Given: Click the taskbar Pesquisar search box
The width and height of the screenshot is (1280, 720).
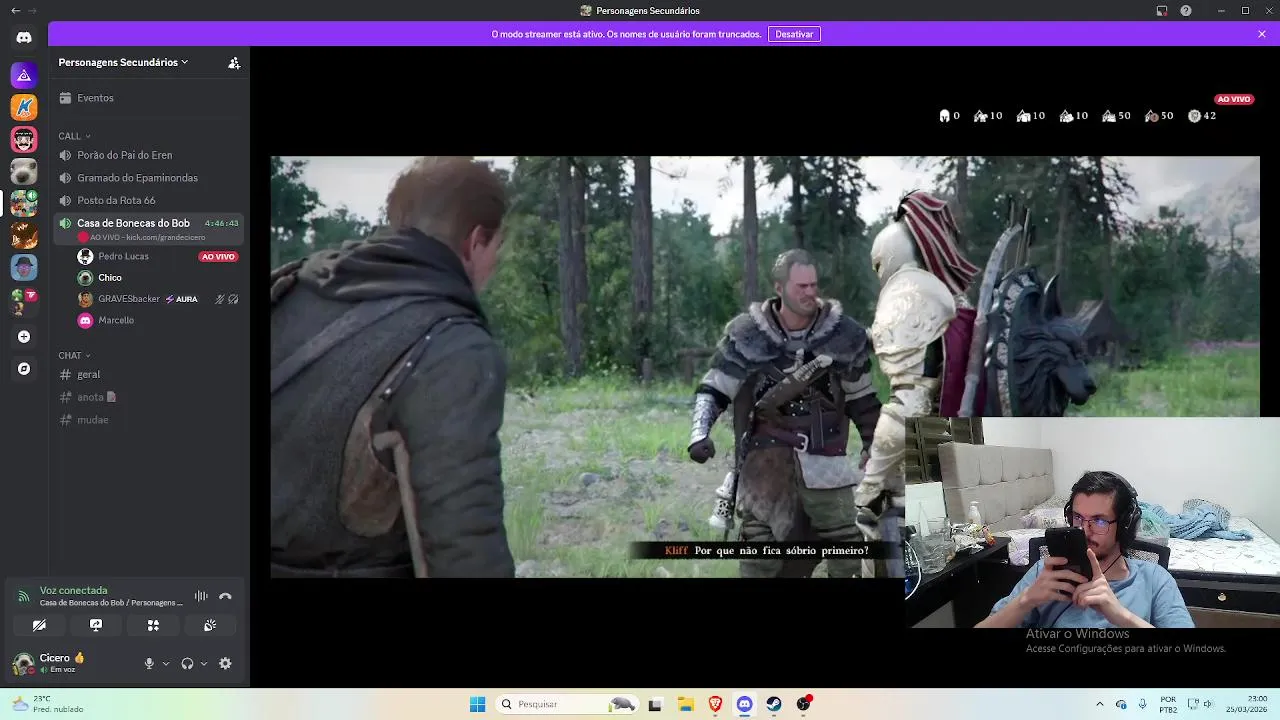Looking at the screenshot, I should pyautogui.click(x=567, y=704).
